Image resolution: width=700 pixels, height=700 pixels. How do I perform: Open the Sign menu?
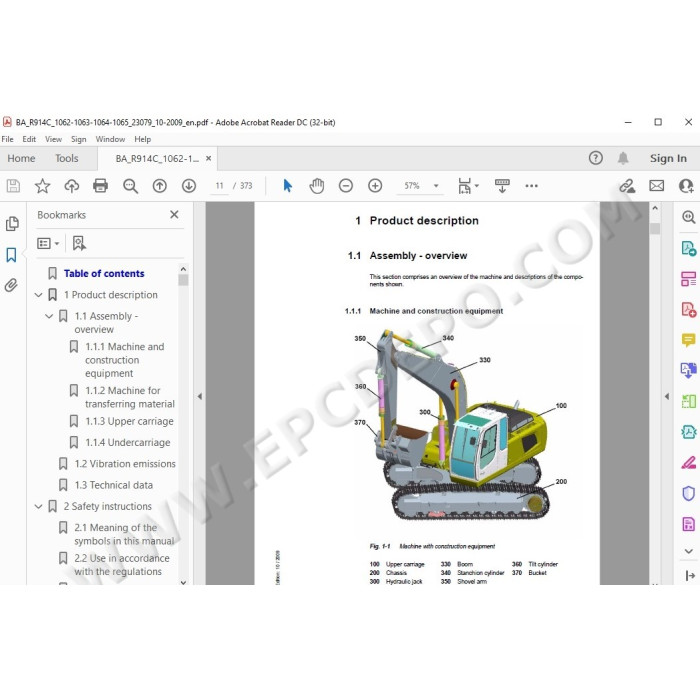79,139
